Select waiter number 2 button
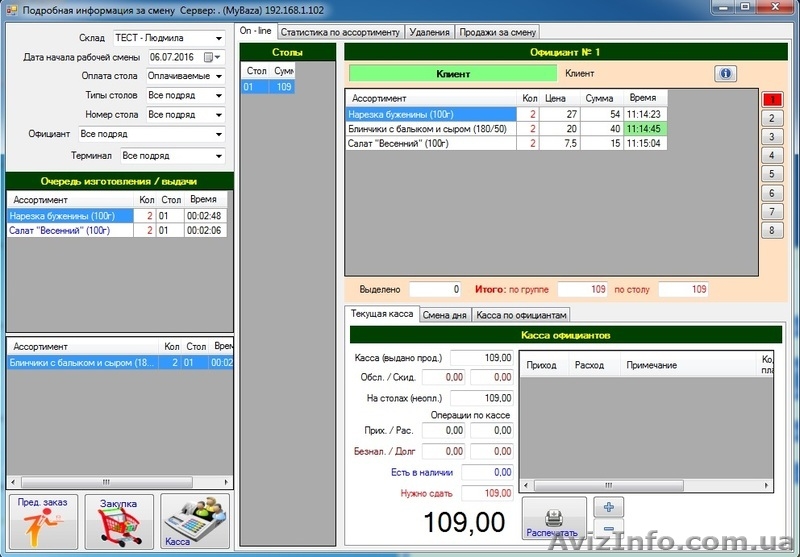The width and height of the screenshot is (800, 557). pyautogui.click(x=771, y=118)
